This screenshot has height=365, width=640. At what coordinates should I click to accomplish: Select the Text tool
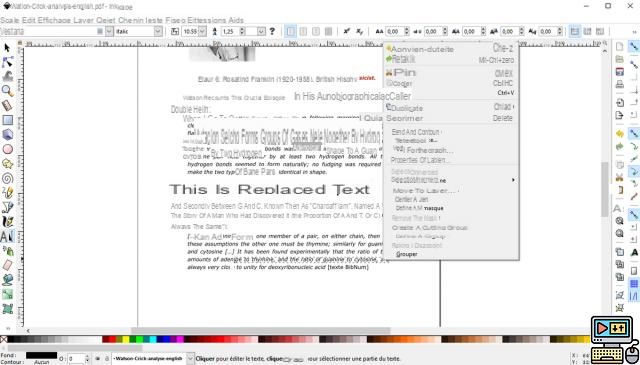[x=7, y=236]
